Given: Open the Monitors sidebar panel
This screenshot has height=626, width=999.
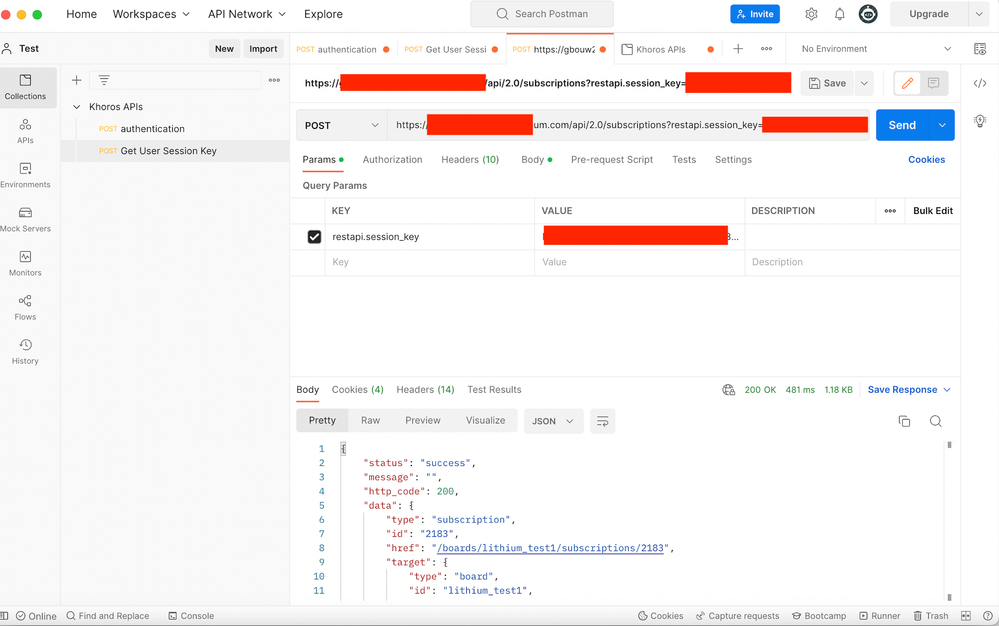Looking at the screenshot, I should point(25,263).
